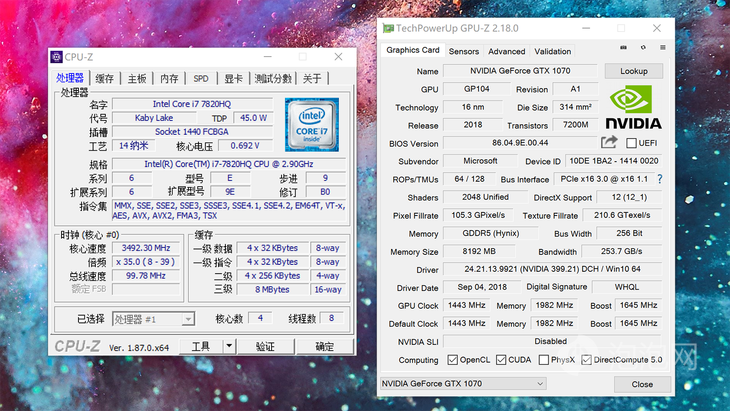The image size is (730, 411).
Task: Select the Graphics Card tab in GPU-Z
Action: (413, 50)
